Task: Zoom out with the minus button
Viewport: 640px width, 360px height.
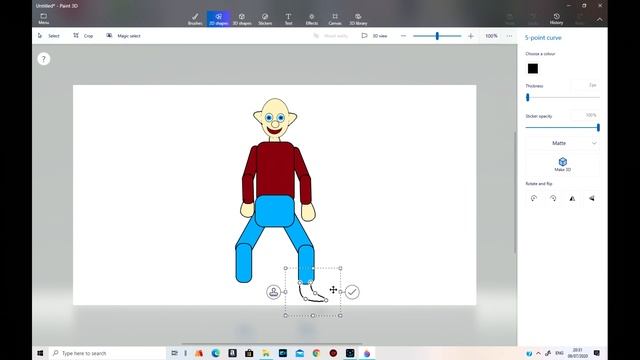Action: click(403, 36)
